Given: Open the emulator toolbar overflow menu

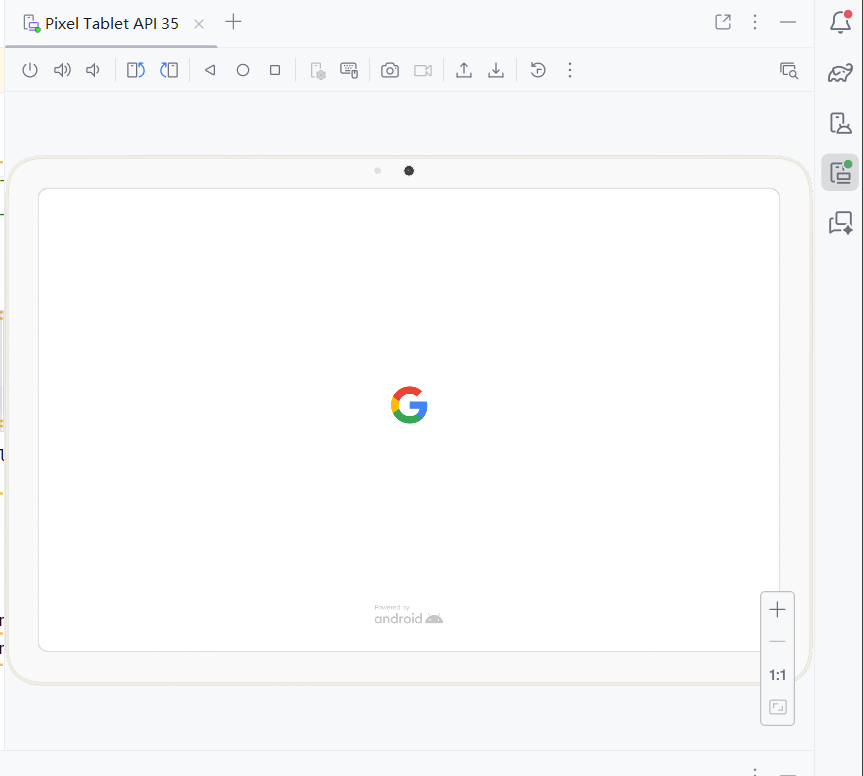Looking at the screenshot, I should 570,70.
